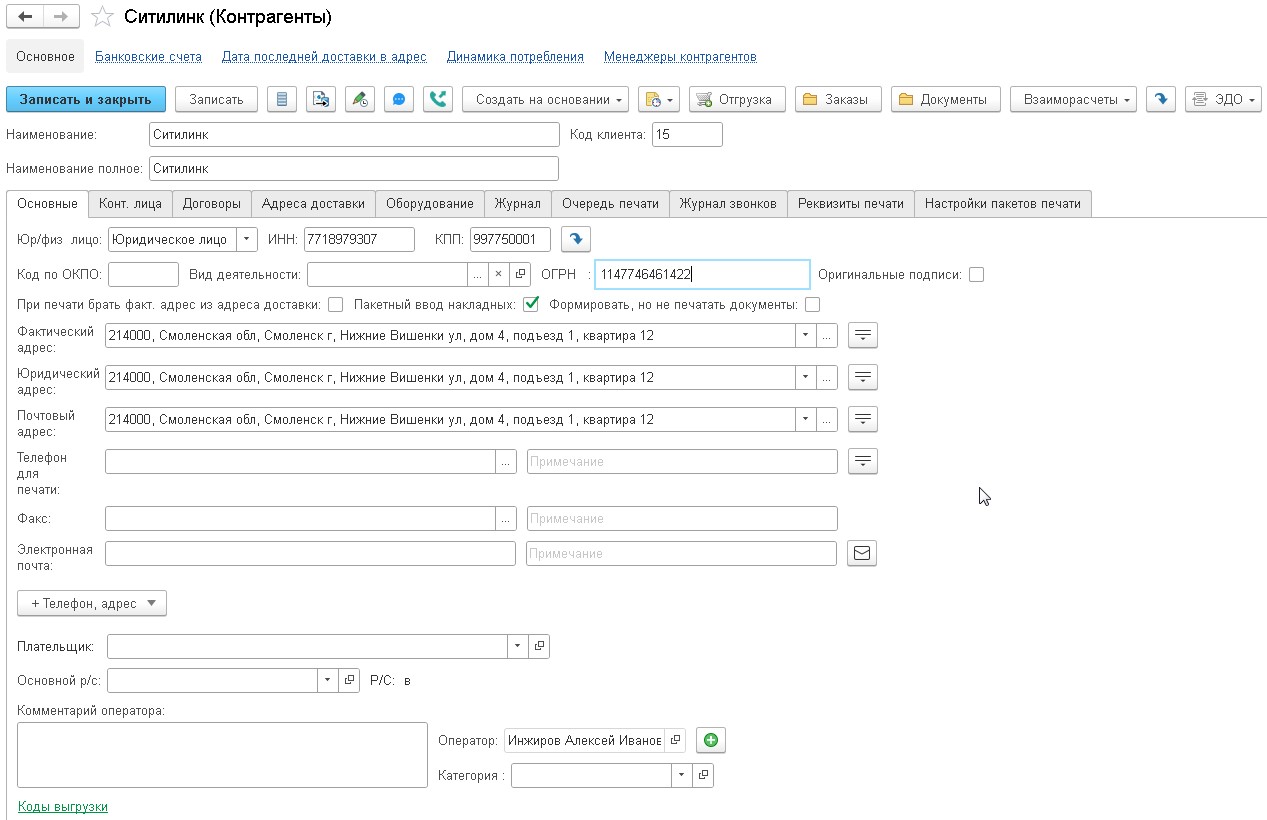Expand the '+ Телефон, адрес' dropdown button
Image resolution: width=1267 pixels, height=820 pixels.
[92, 603]
